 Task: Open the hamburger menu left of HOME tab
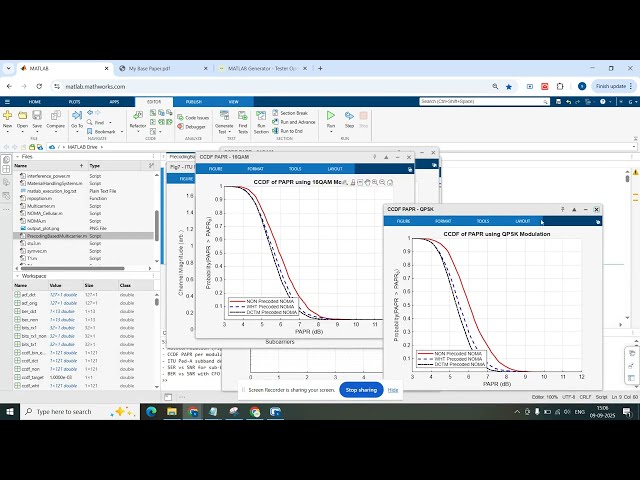pyautogui.click(x=7, y=102)
